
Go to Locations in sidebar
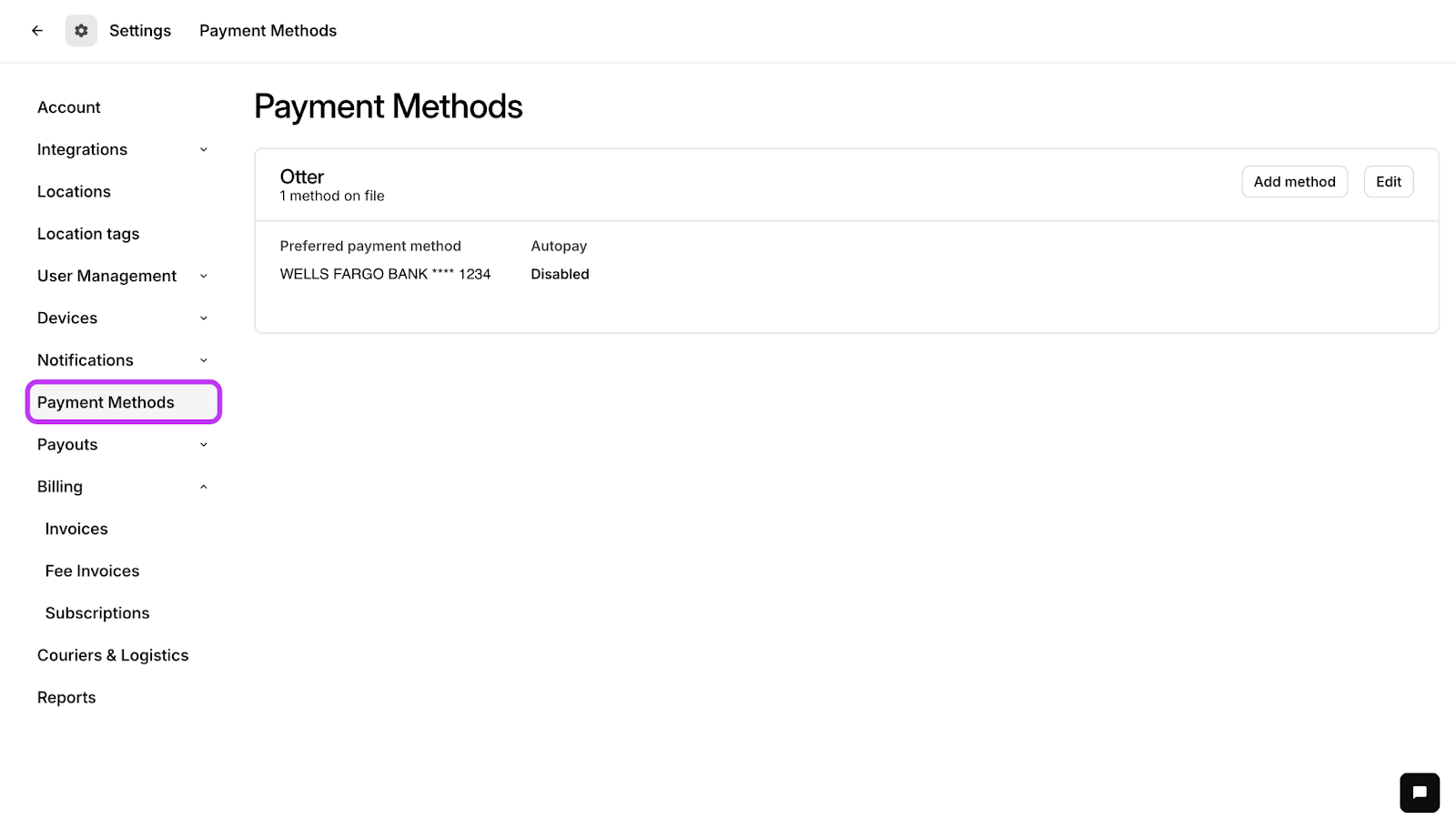(x=74, y=192)
